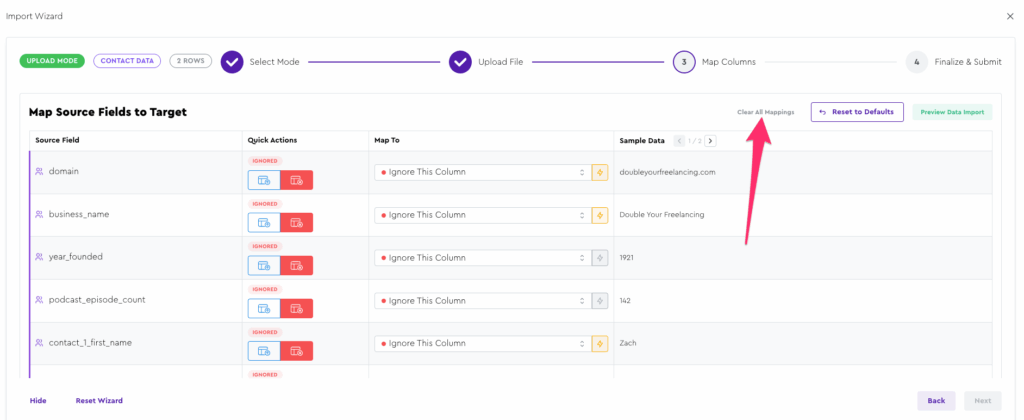Toggle the blue add-column button for business_name
The height and width of the screenshot is (420, 1024).
(x=264, y=223)
